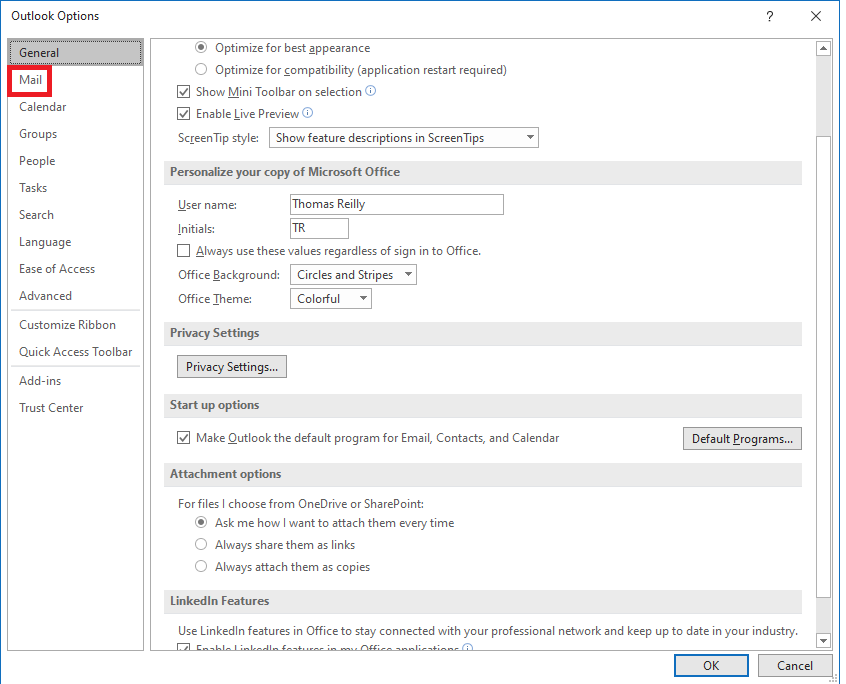Open the General options category

[75, 52]
